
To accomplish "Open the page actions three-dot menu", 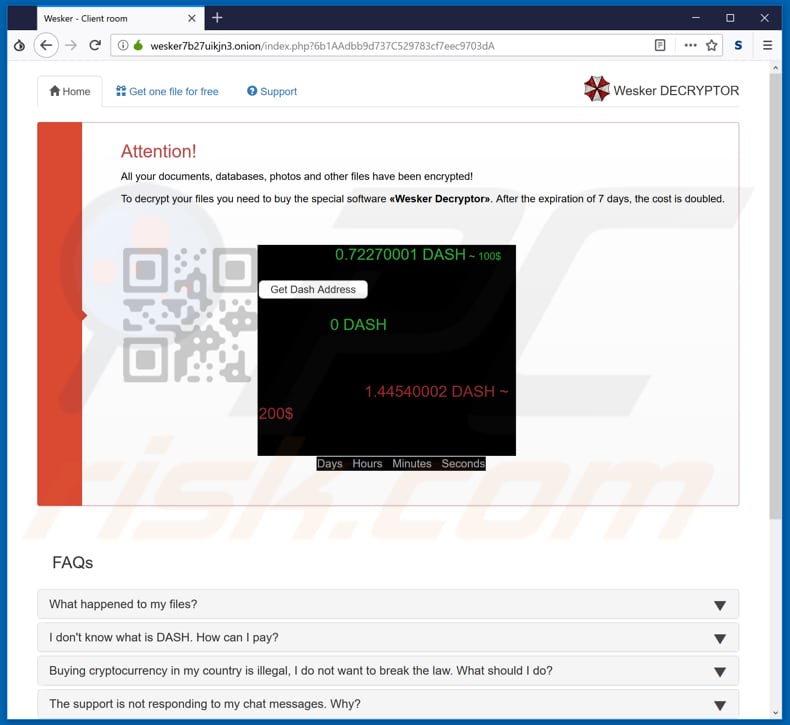I will click(690, 45).
